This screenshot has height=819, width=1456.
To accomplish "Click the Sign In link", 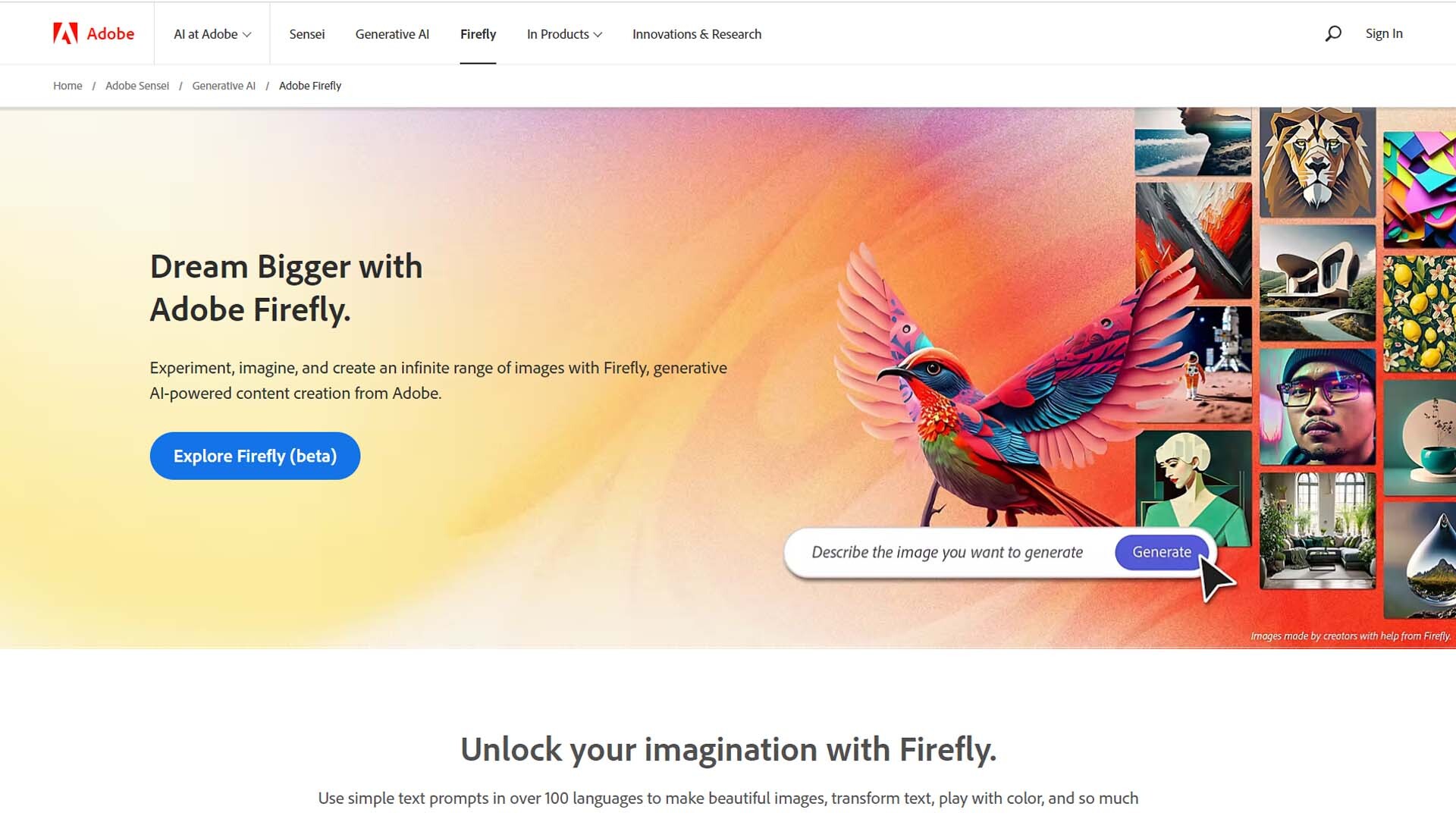I will pyautogui.click(x=1384, y=33).
